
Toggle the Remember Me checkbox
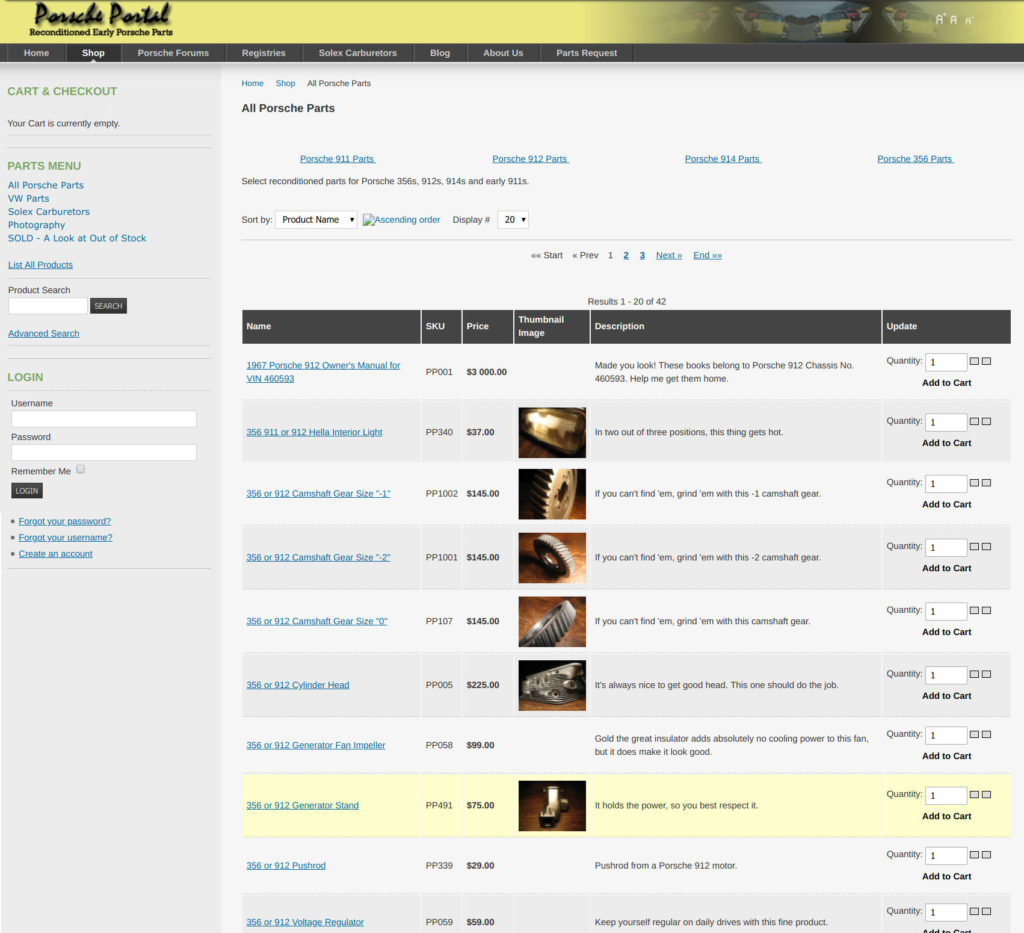coord(80,469)
